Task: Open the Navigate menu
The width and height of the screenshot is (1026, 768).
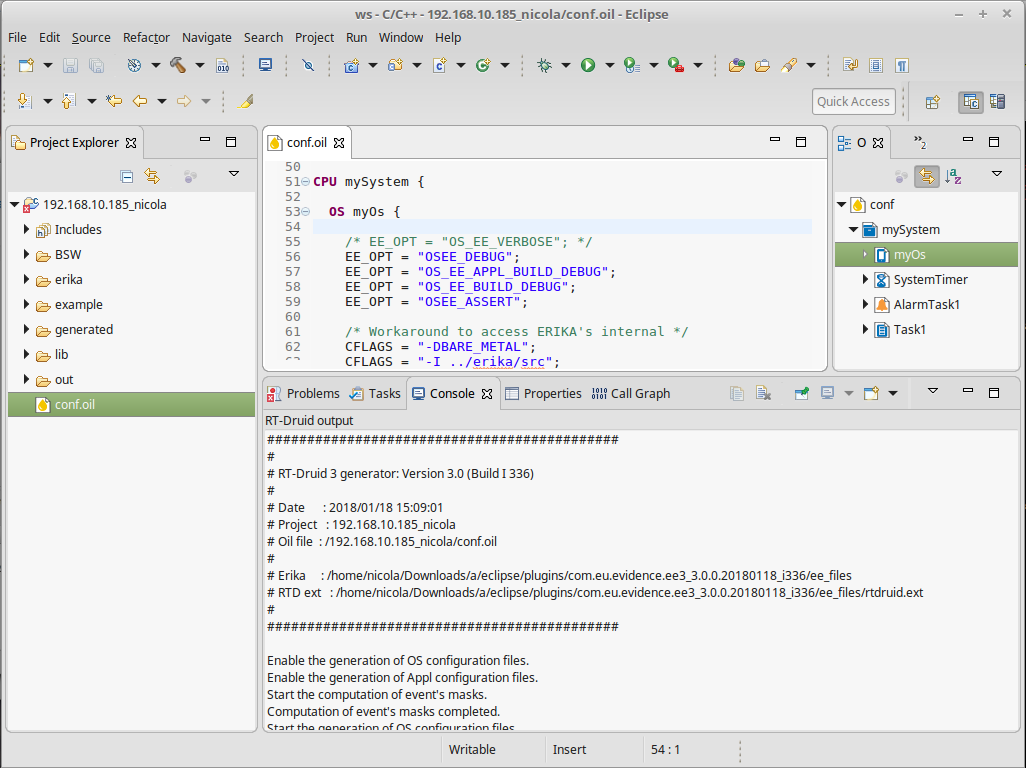Action: (x=207, y=37)
